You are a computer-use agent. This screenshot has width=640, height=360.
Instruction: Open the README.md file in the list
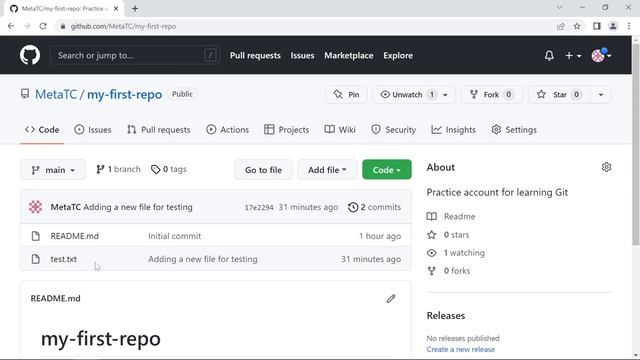click(x=74, y=236)
